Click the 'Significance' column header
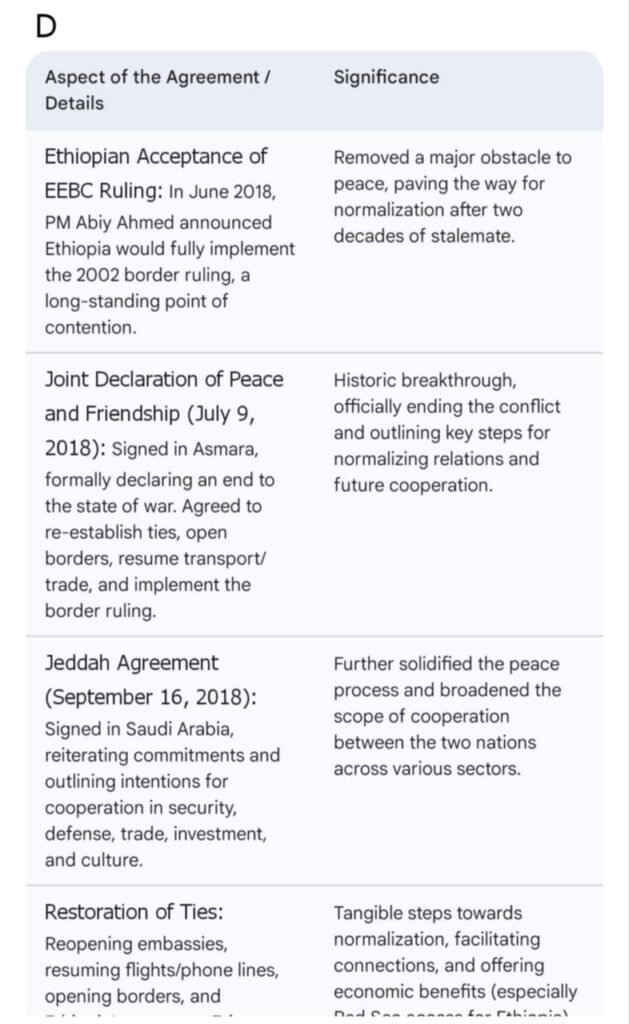The image size is (629, 1024). pyautogui.click(x=386, y=77)
